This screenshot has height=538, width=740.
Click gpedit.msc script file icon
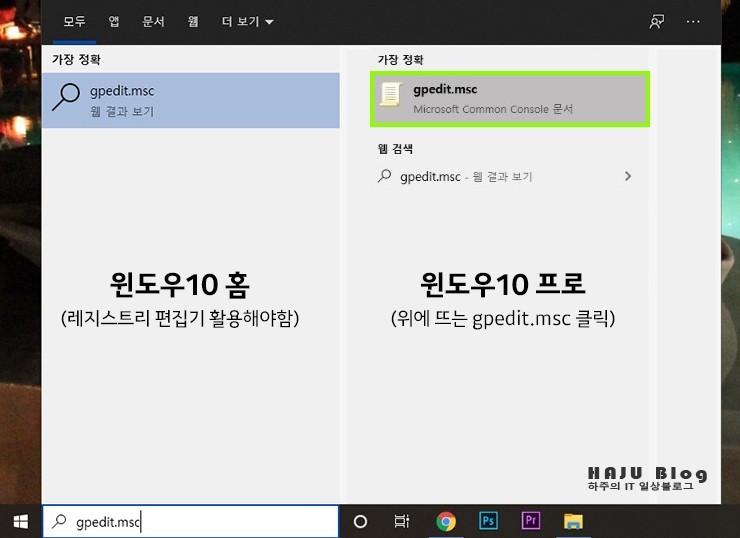click(x=391, y=94)
